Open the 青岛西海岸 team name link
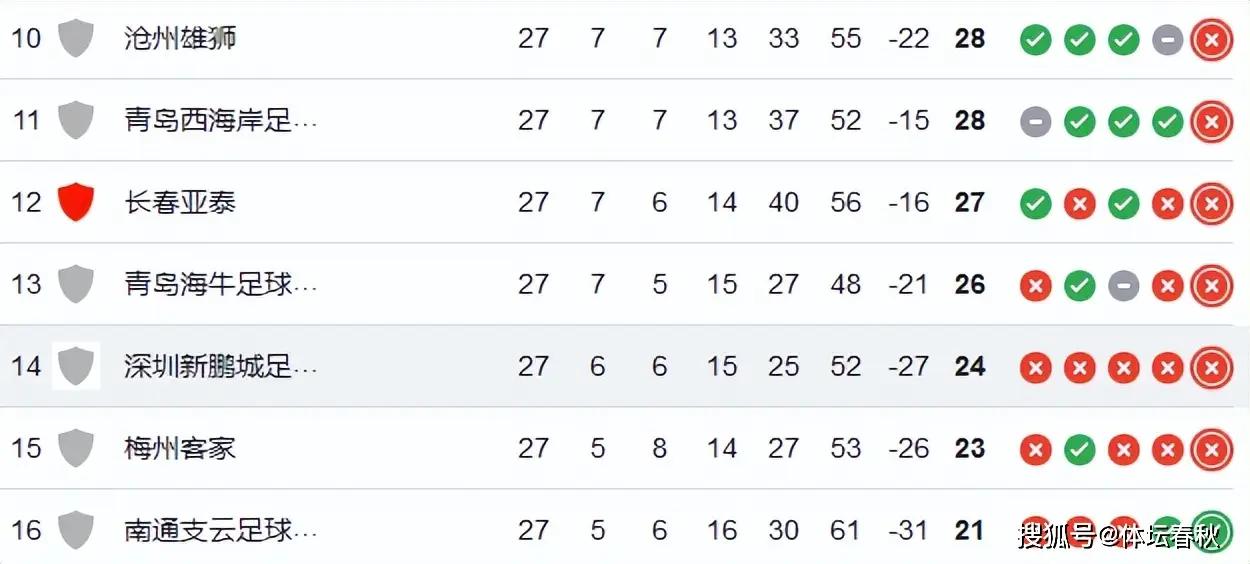The height and width of the screenshot is (564, 1250). click(220, 120)
